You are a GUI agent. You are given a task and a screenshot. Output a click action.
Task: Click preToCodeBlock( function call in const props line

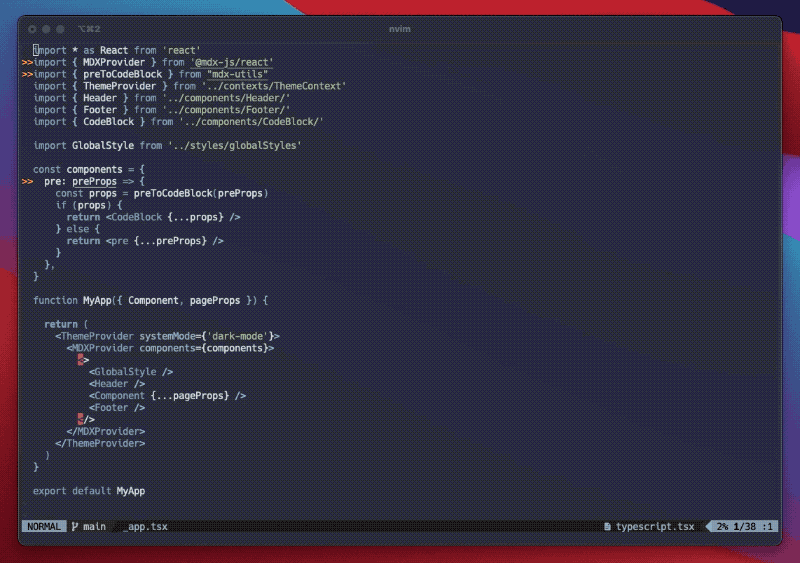point(176,193)
